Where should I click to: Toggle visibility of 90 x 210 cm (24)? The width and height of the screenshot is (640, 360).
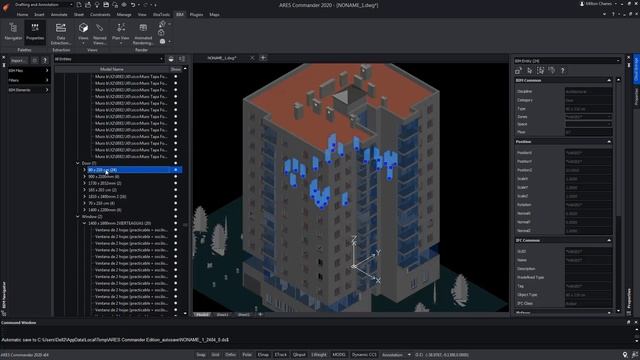(176, 170)
